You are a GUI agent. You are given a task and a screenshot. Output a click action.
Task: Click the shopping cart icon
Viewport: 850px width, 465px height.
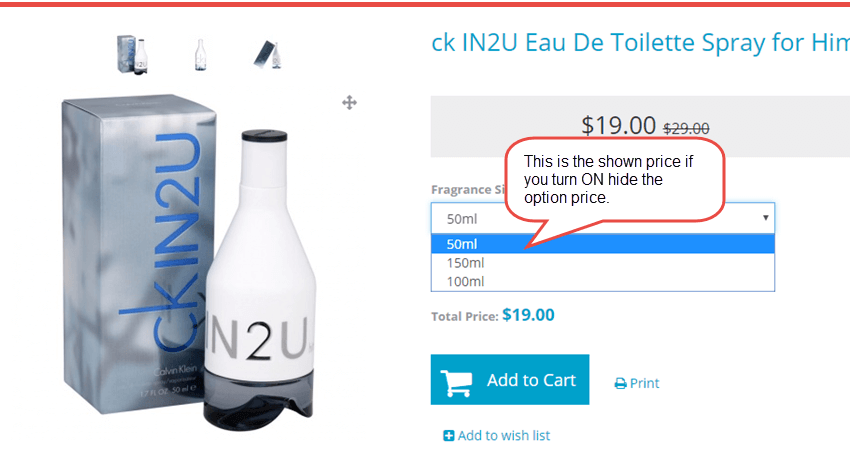click(x=457, y=381)
